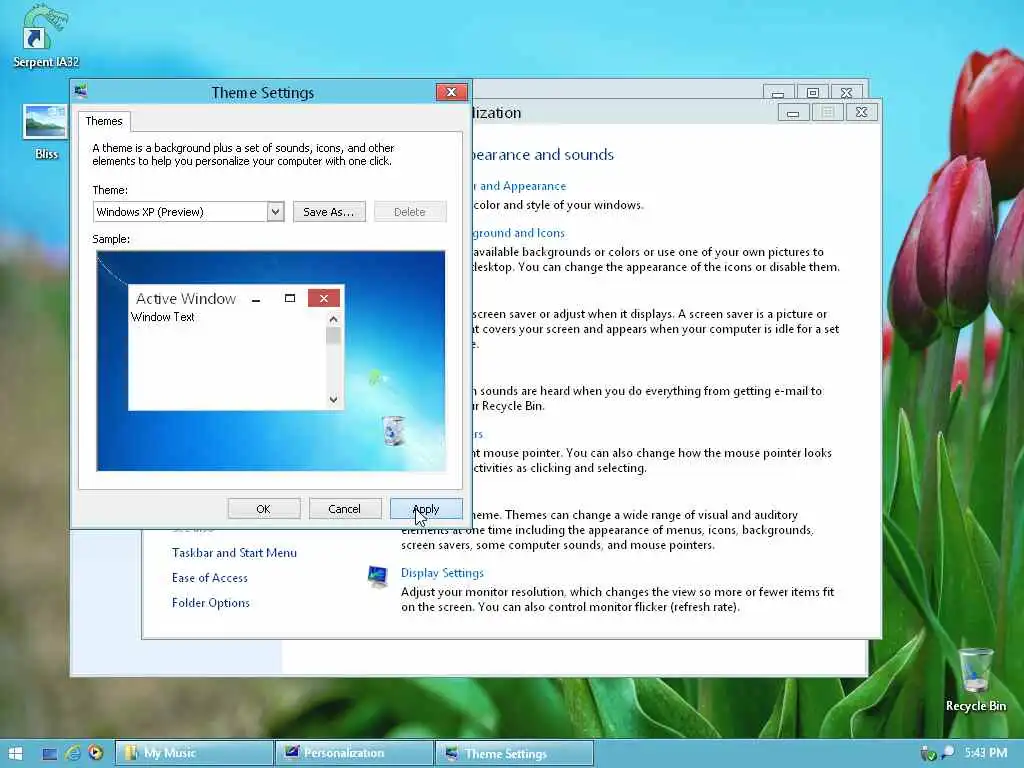The width and height of the screenshot is (1024, 768).
Task: Click the theme sample preview image
Action: point(271,360)
